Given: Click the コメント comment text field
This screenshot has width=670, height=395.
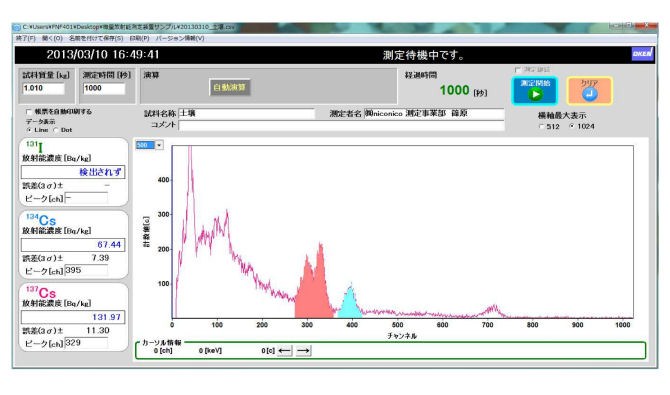Looking at the screenshot, I should click(x=341, y=125).
